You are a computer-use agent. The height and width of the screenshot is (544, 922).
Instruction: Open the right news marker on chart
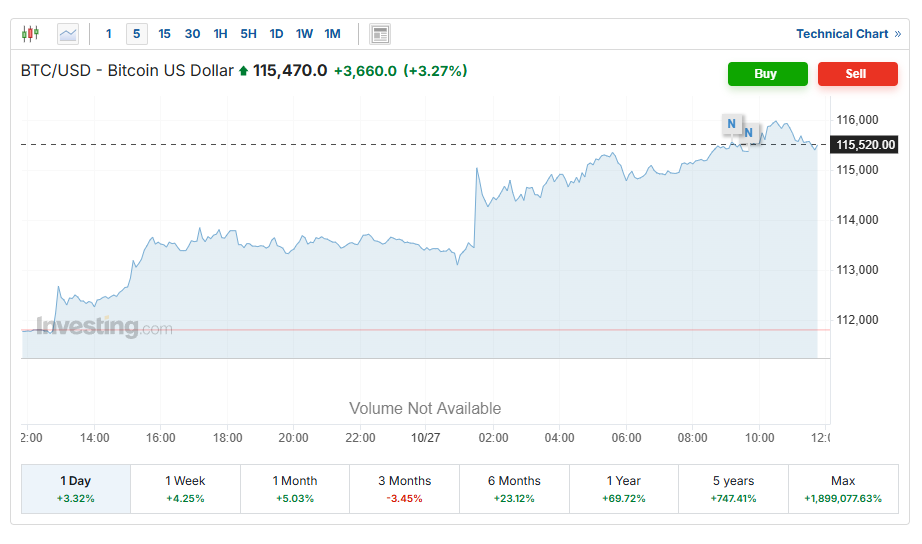click(748, 132)
